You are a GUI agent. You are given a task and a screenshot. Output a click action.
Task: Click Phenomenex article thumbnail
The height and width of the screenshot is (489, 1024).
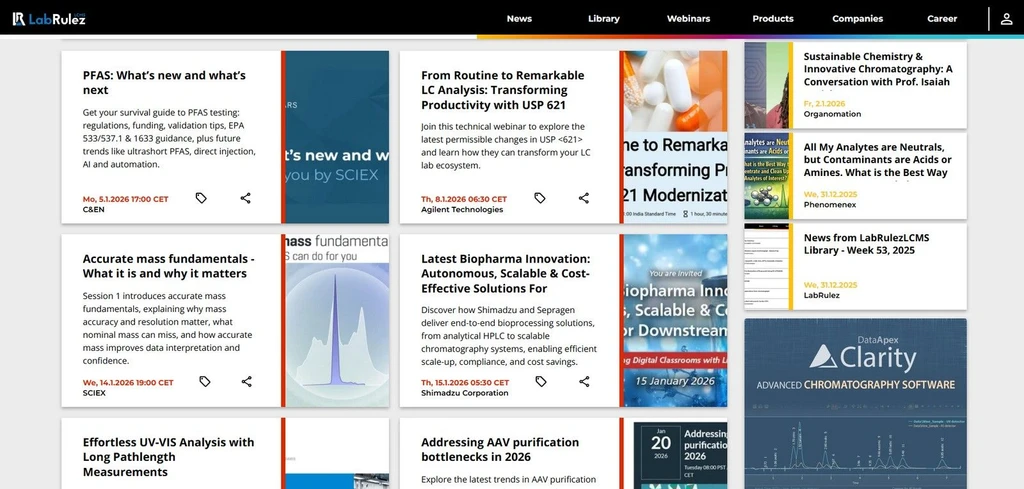click(767, 176)
